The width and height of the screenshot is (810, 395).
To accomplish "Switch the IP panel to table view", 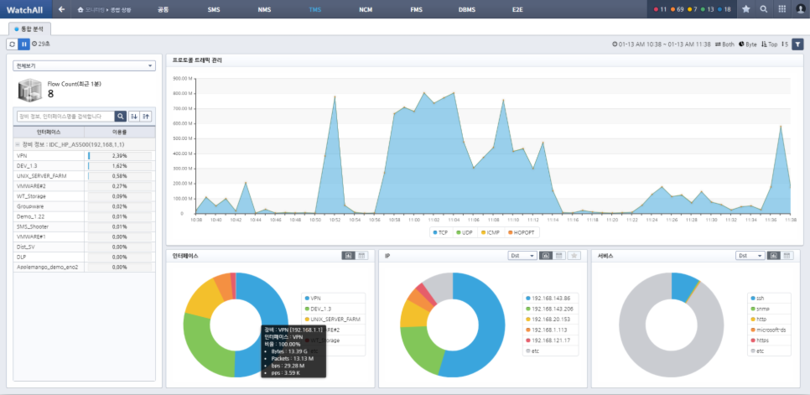I will [559, 256].
